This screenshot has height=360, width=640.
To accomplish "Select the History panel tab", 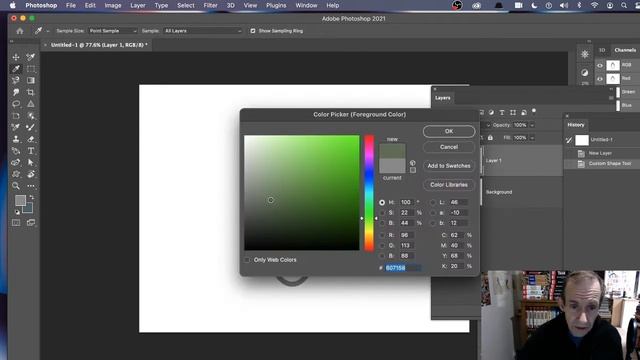I will pos(576,125).
